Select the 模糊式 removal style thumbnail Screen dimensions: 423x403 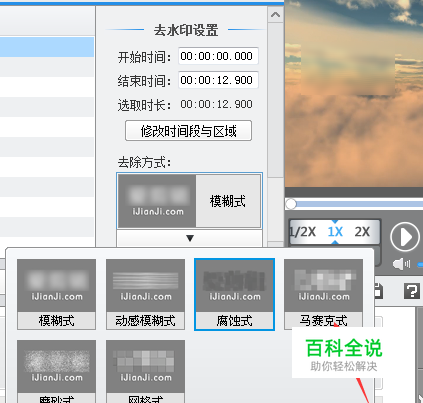pos(56,294)
